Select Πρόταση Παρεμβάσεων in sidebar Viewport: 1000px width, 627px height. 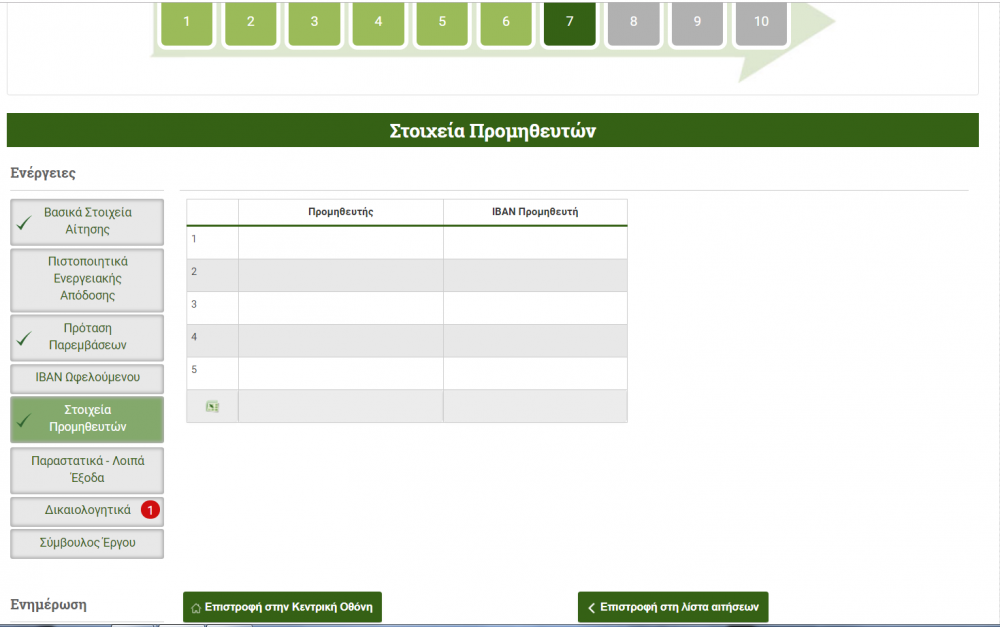(x=87, y=336)
